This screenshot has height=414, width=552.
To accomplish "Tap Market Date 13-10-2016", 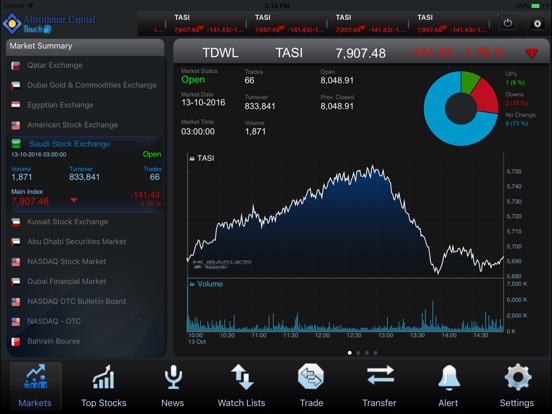I will tap(203, 102).
